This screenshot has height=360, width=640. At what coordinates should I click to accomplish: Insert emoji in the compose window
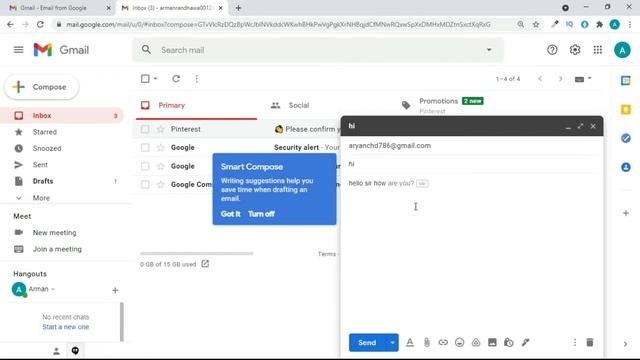point(460,342)
